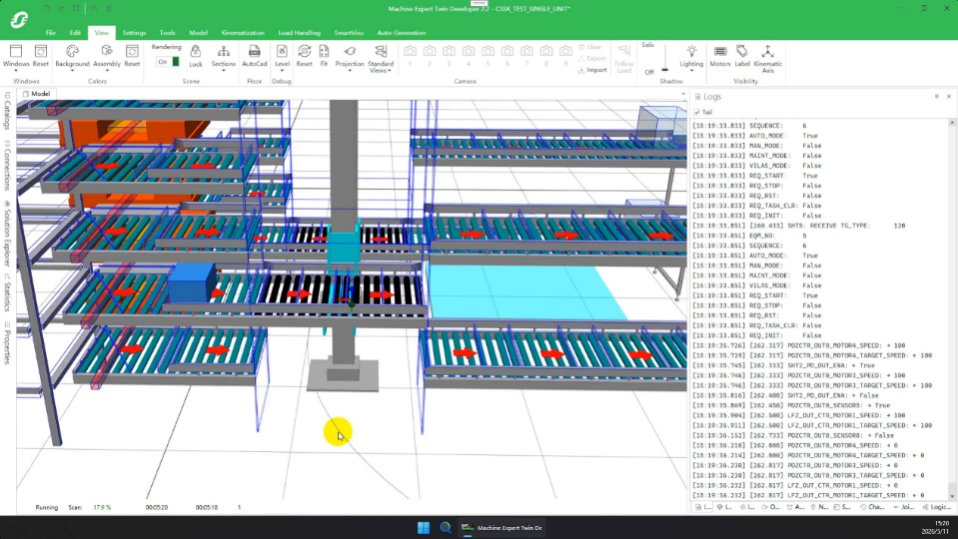Toggle Motors visibility
This screenshot has height=539, width=958.
[720, 55]
